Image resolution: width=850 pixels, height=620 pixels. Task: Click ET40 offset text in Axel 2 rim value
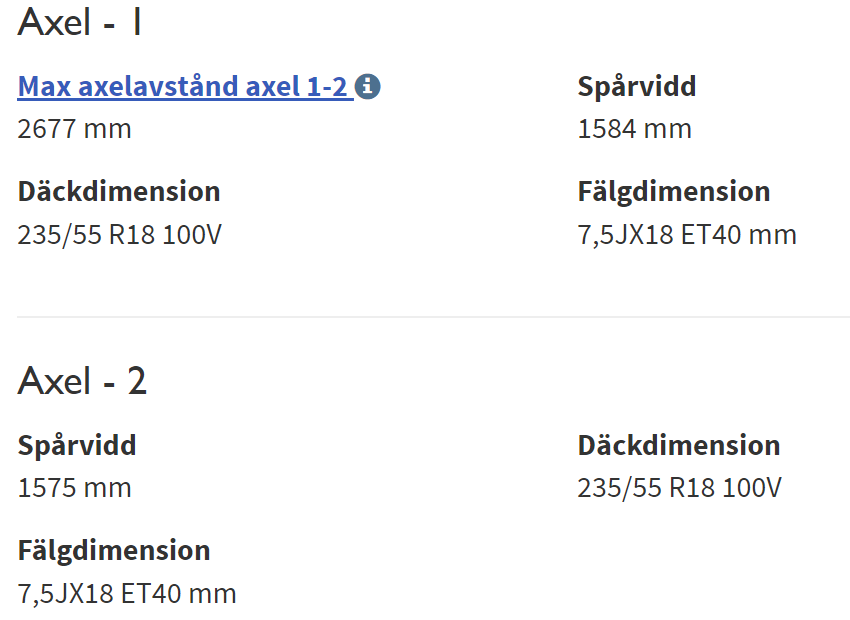pos(151,593)
